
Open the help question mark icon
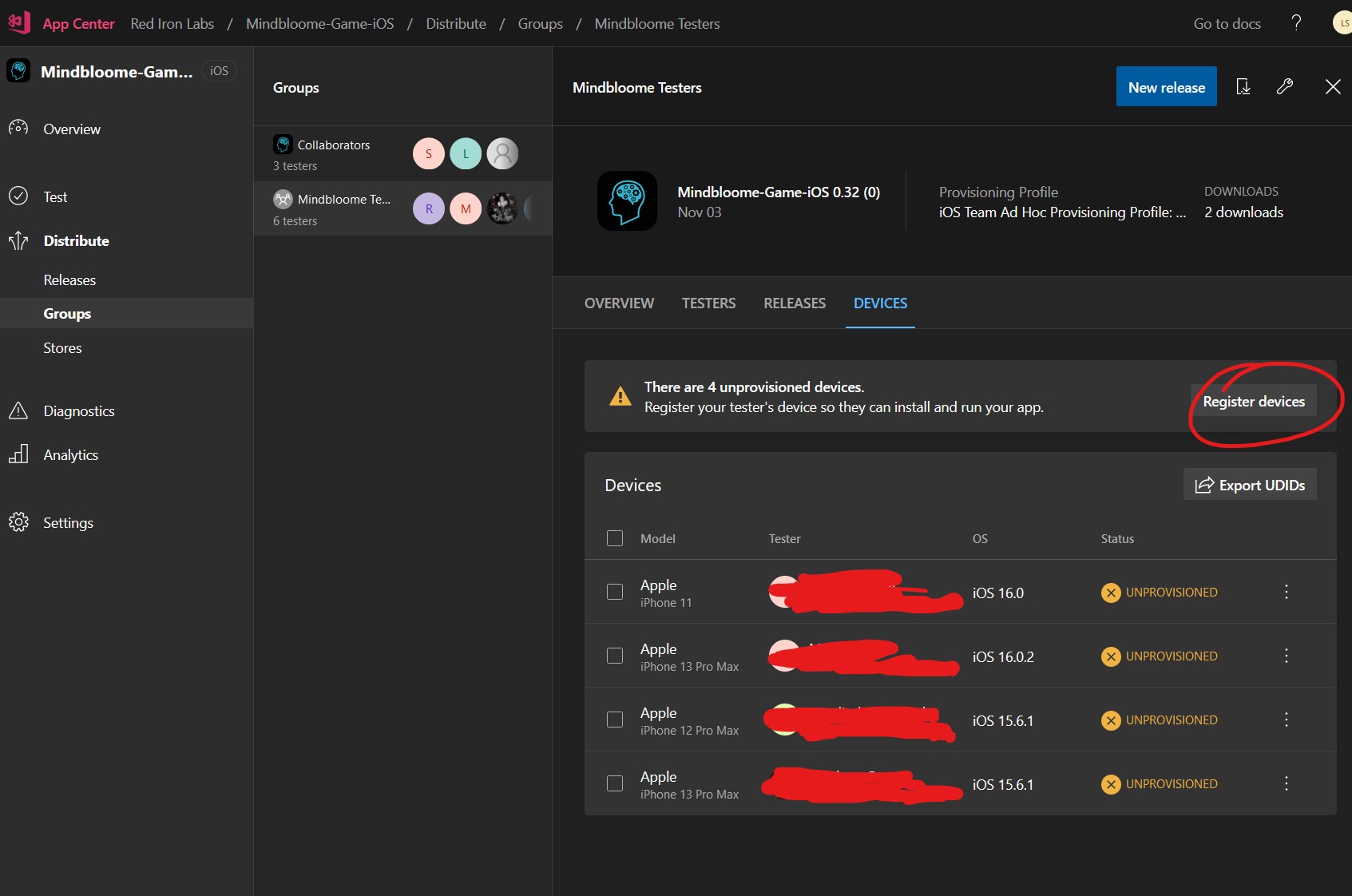click(1296, 22)
